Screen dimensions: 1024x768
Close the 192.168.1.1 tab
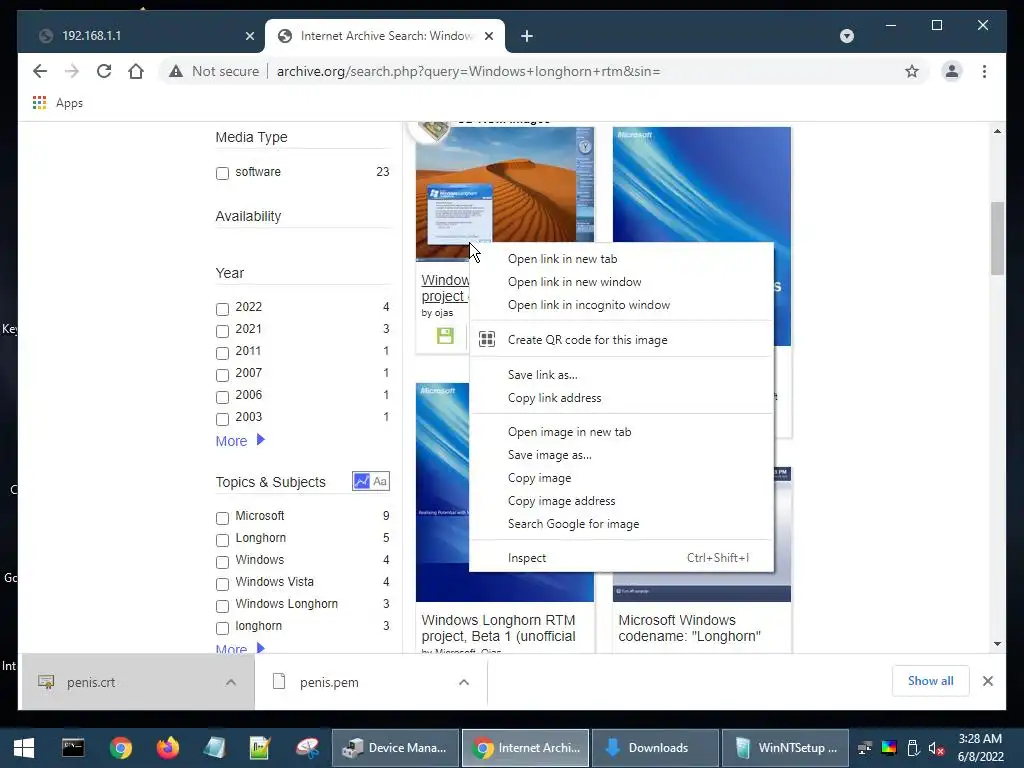tap(249, 36)
